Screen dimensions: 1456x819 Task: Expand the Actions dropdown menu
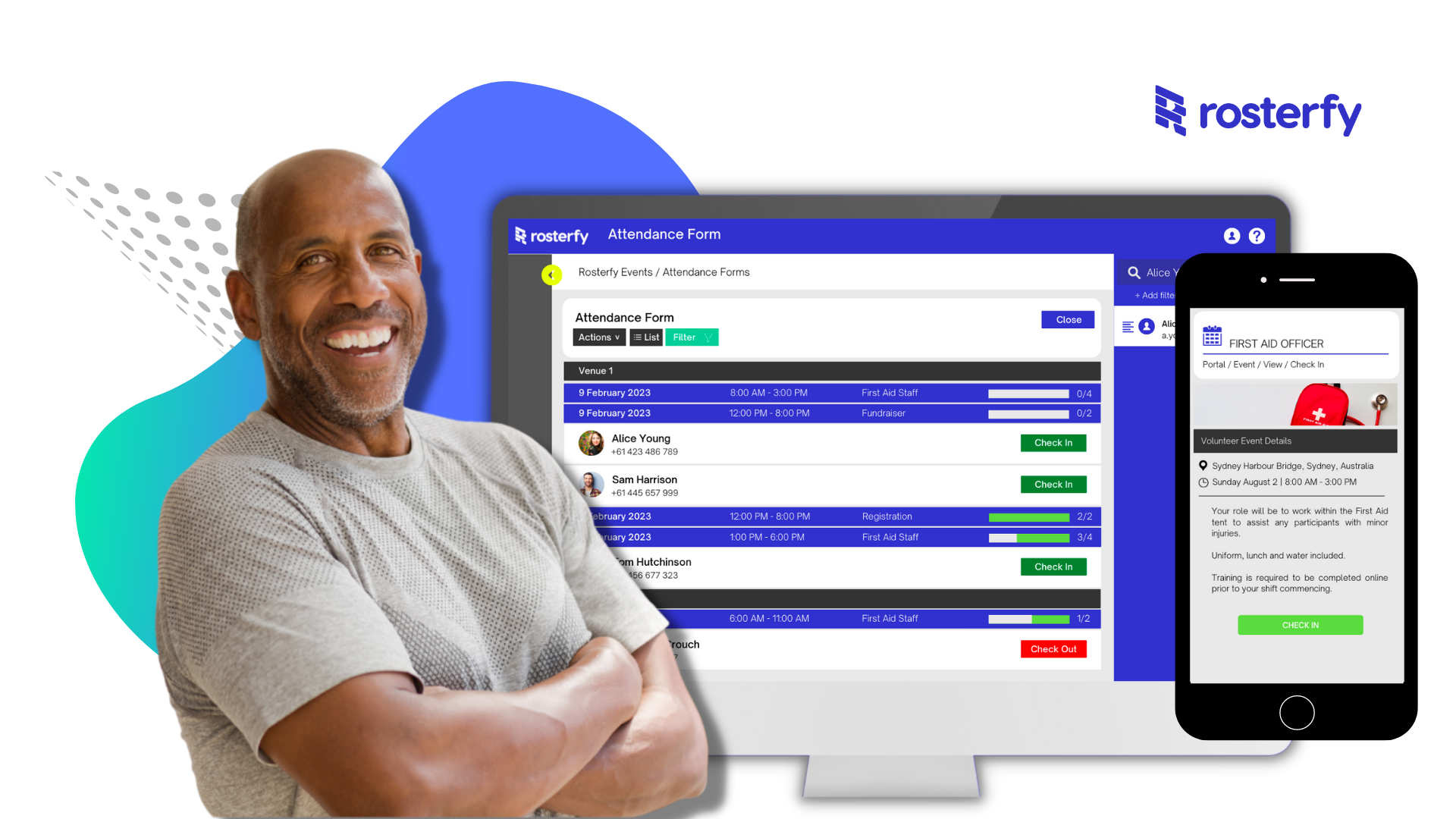(x=598, y=337)
